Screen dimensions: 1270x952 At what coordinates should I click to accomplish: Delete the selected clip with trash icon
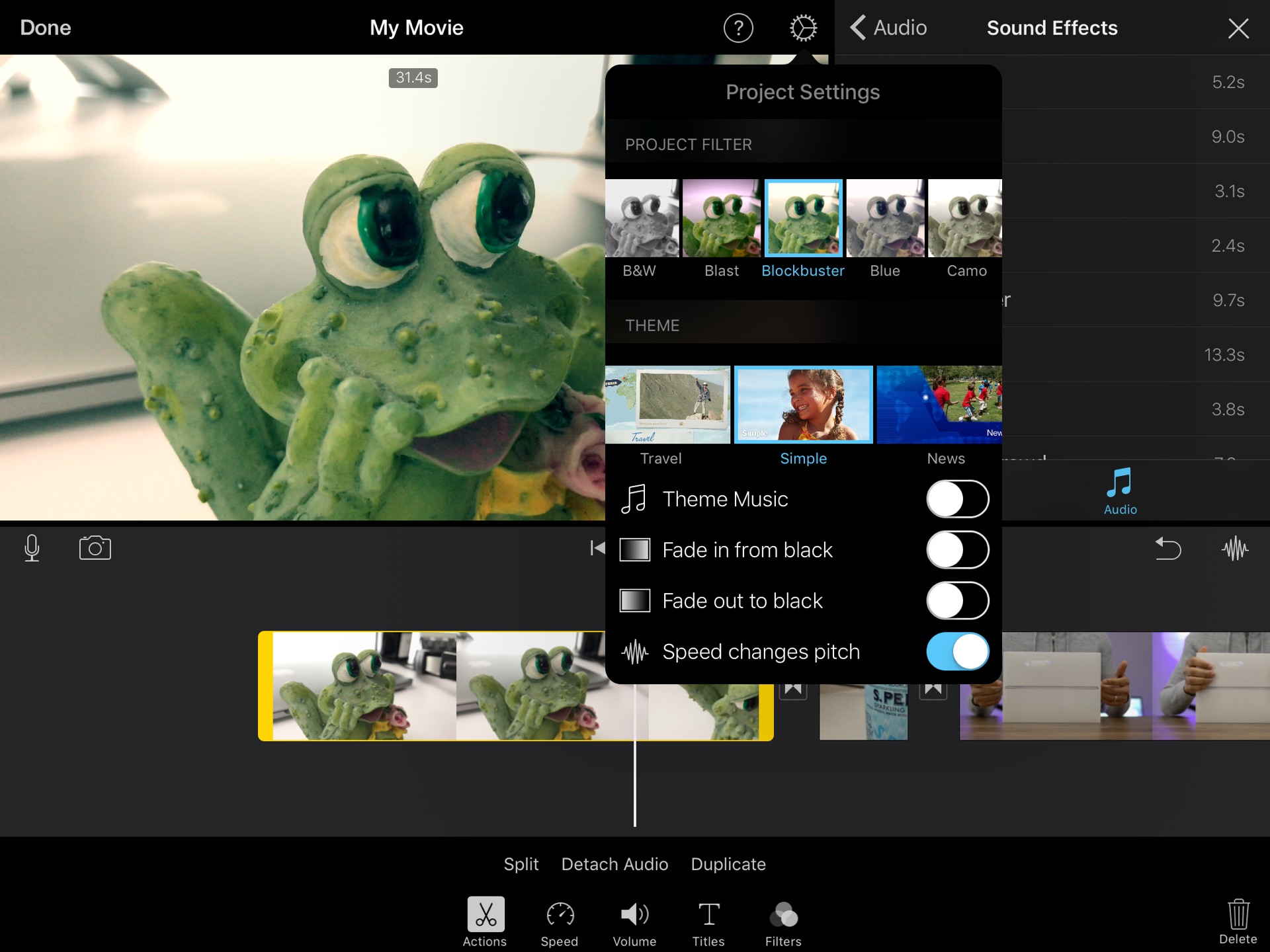click(1238, 921)
